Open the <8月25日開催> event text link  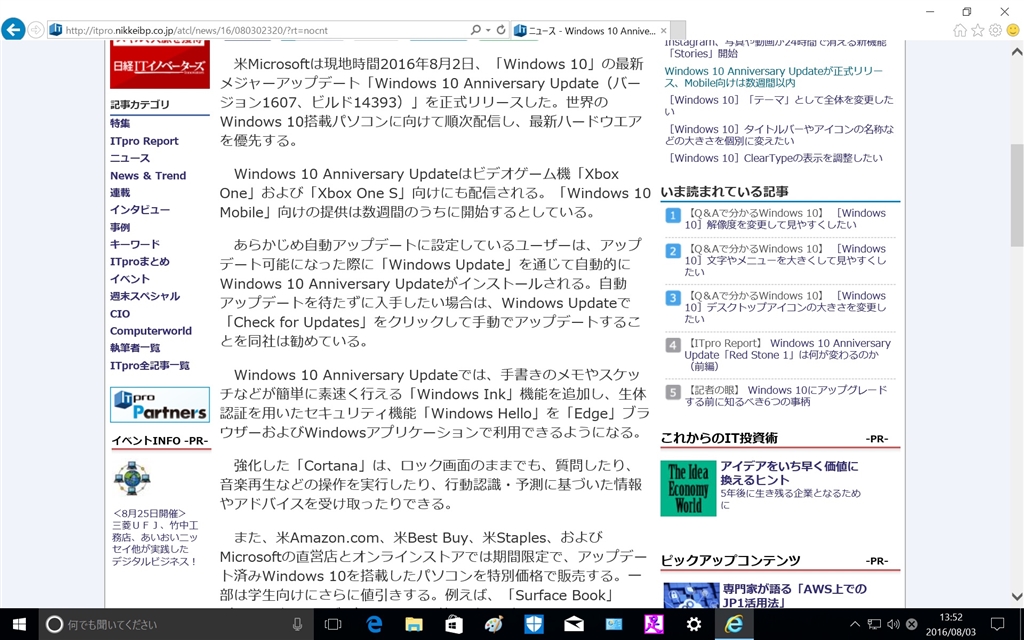155,537
